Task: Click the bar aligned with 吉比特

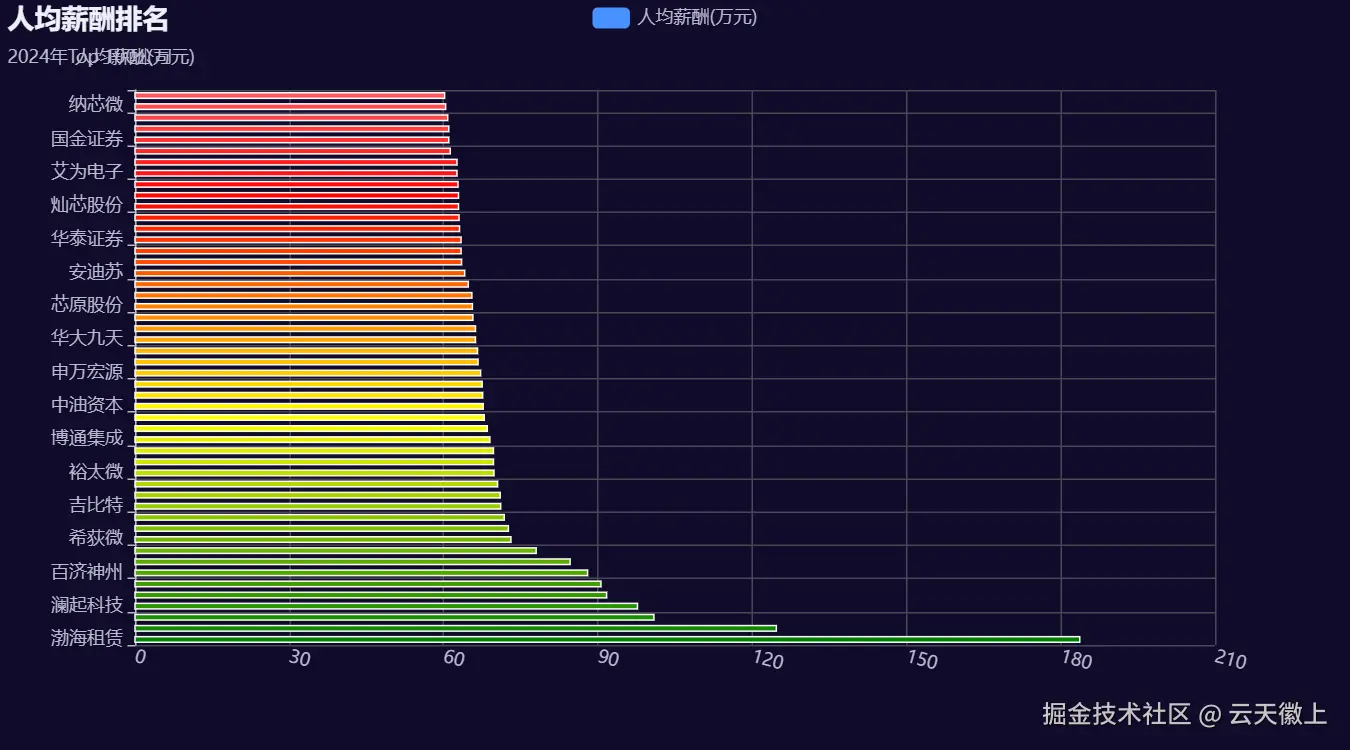Action: click(x=318, y=506)
